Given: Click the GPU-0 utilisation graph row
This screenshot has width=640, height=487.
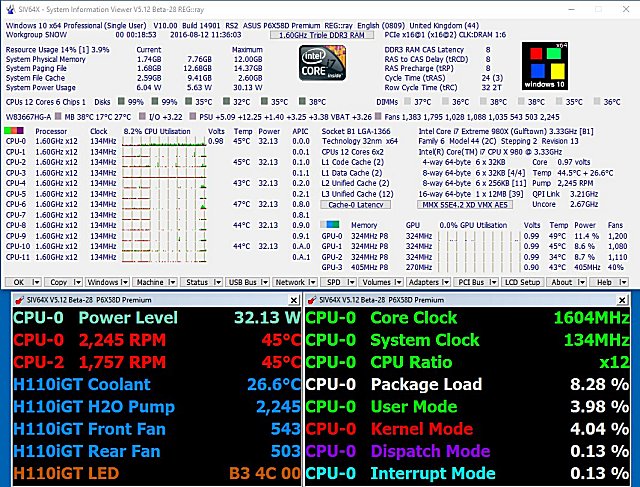Looking at the screenshot, I should 479,236.
